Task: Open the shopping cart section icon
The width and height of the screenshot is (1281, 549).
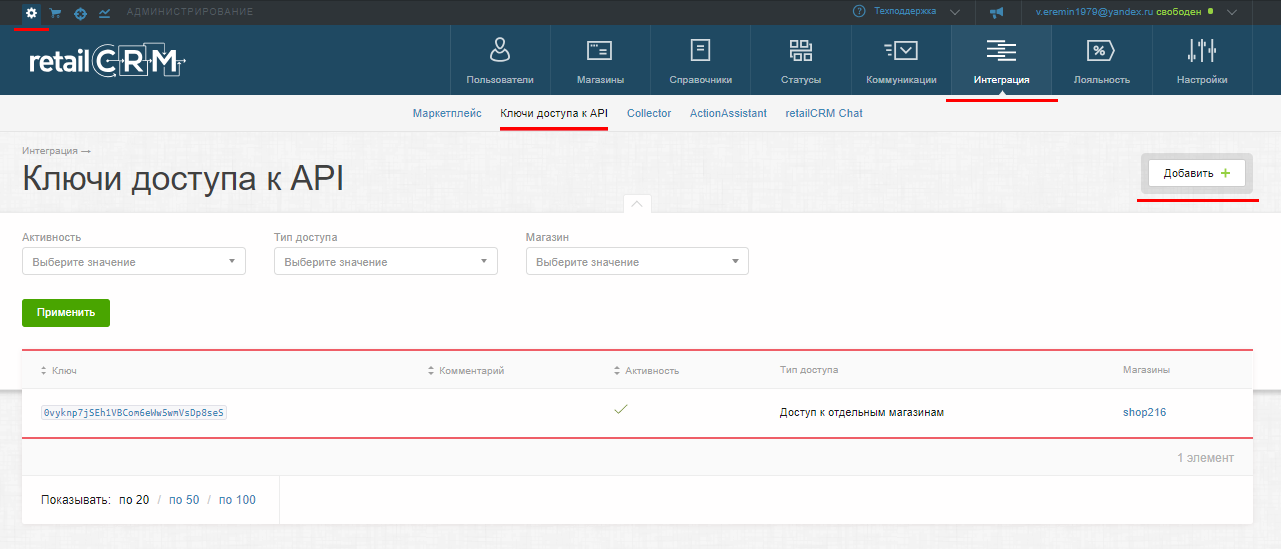Action: click(x=55, y=12)
